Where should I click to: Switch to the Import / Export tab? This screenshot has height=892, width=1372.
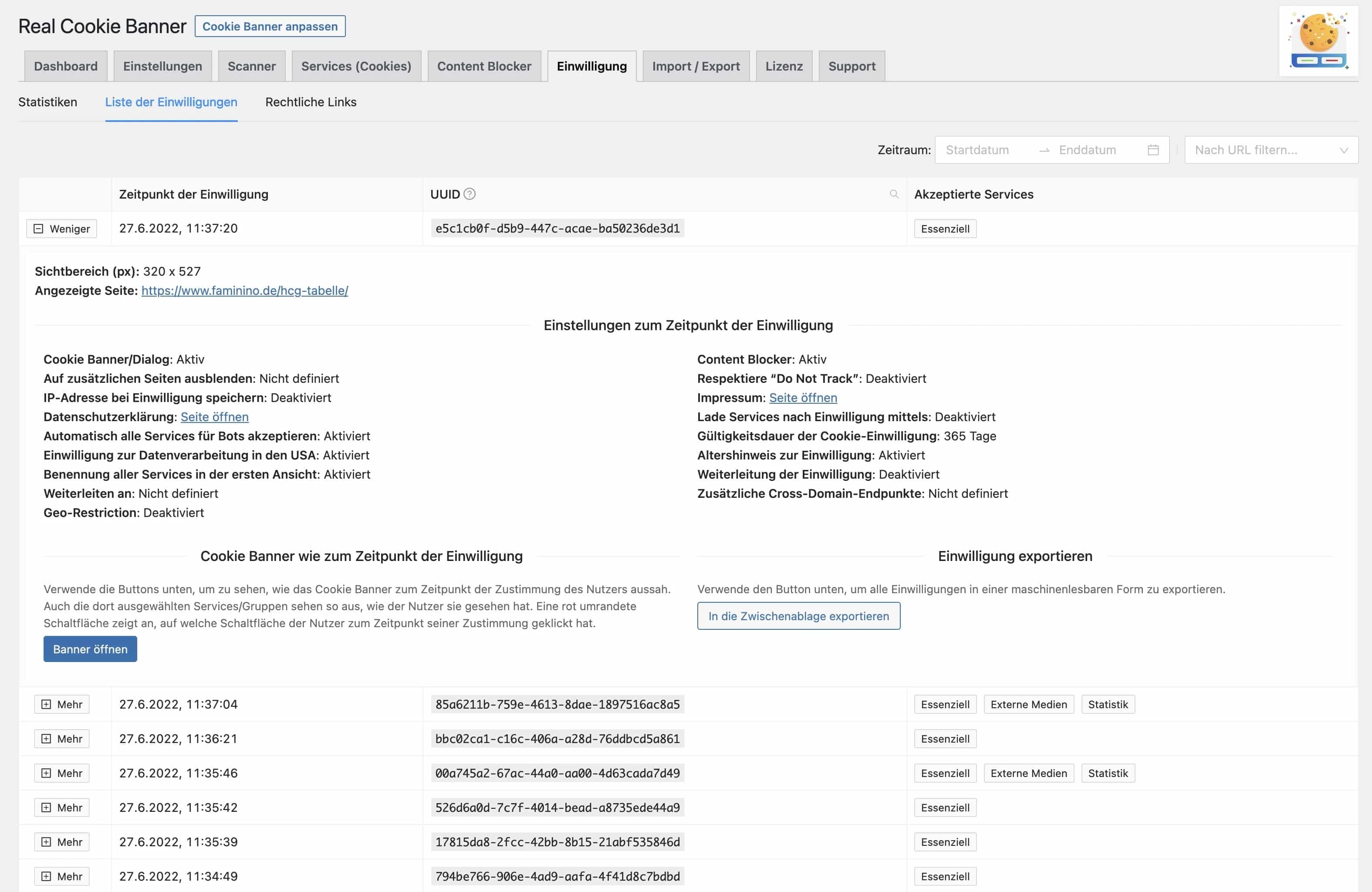tap(696, 66)
